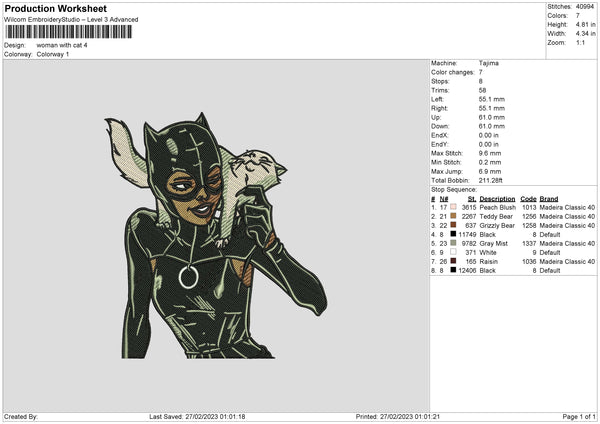Click the 'N#' column header
The image size is (600, 424).
pos(444,199)
